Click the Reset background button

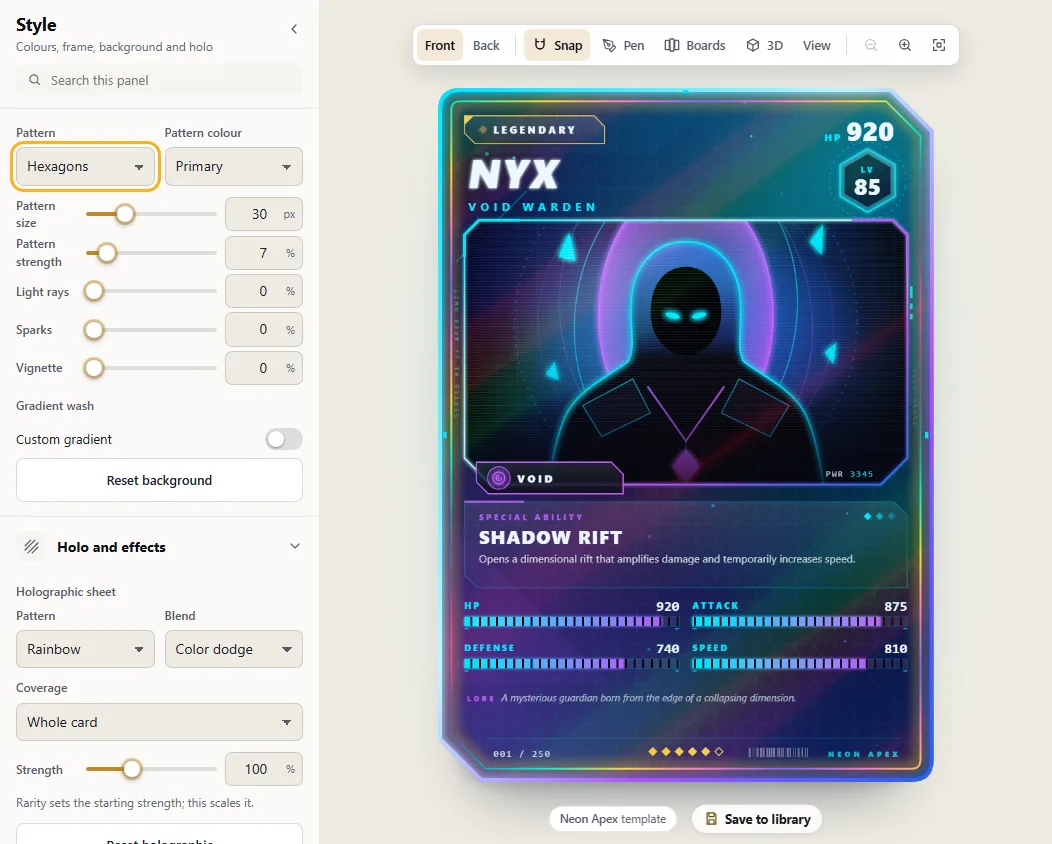pyautogui.click(x=159, y=480)
